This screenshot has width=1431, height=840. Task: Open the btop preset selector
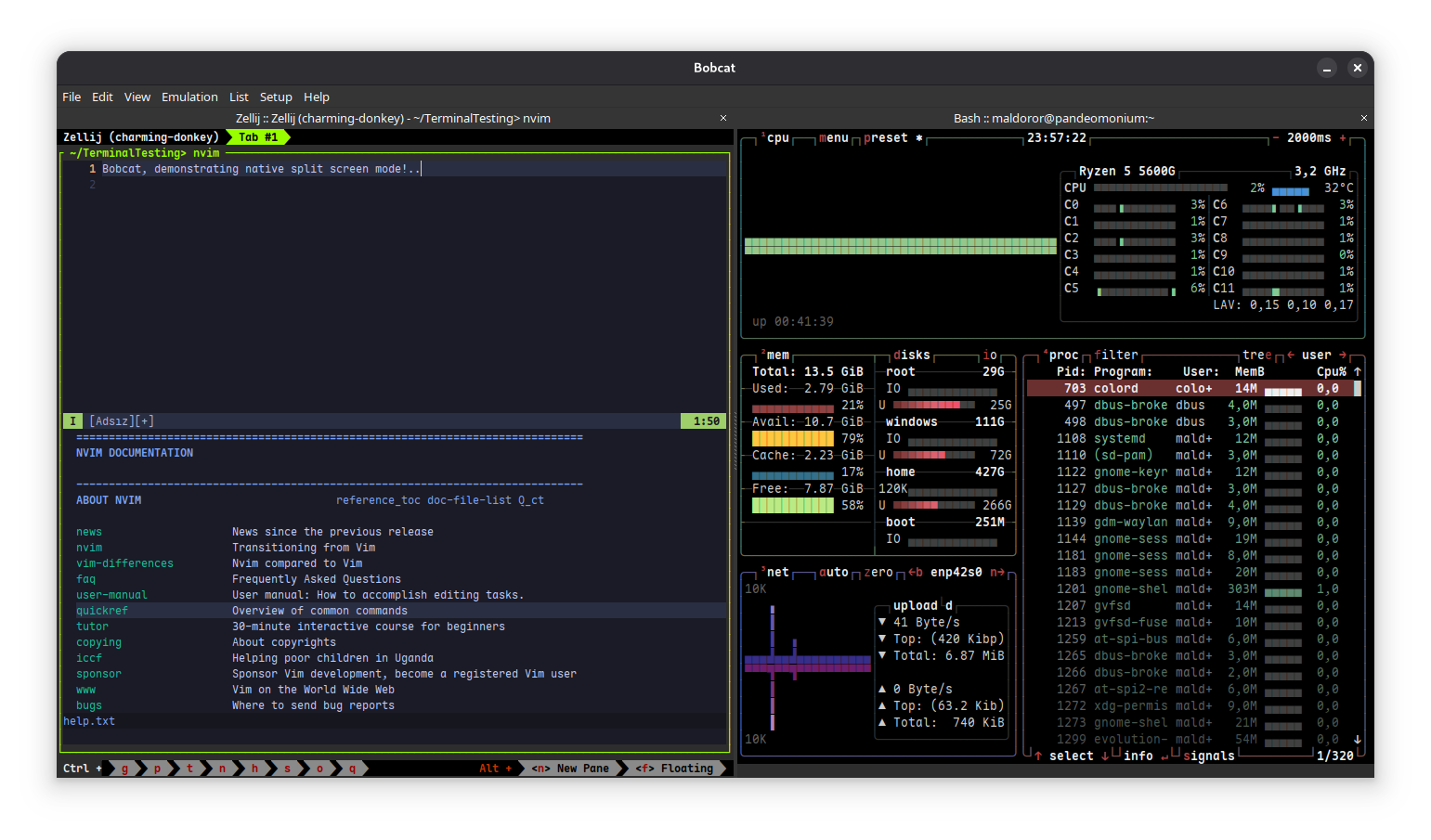coord(885,138)
